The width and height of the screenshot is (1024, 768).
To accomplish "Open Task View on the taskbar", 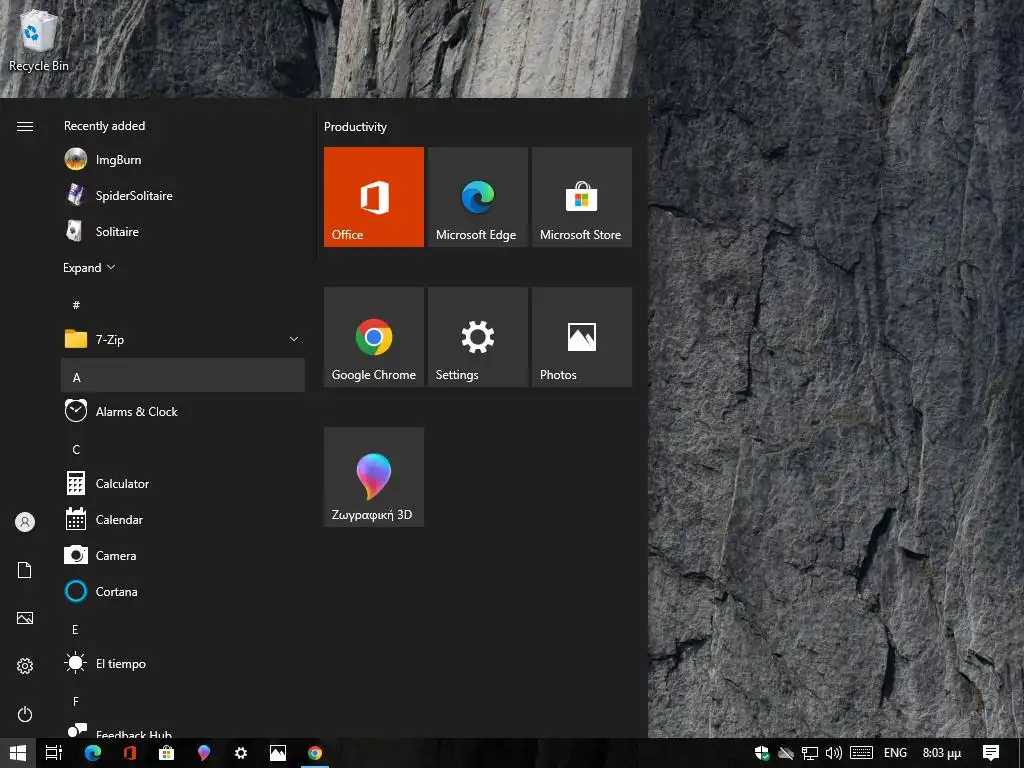I will [54, 753].
